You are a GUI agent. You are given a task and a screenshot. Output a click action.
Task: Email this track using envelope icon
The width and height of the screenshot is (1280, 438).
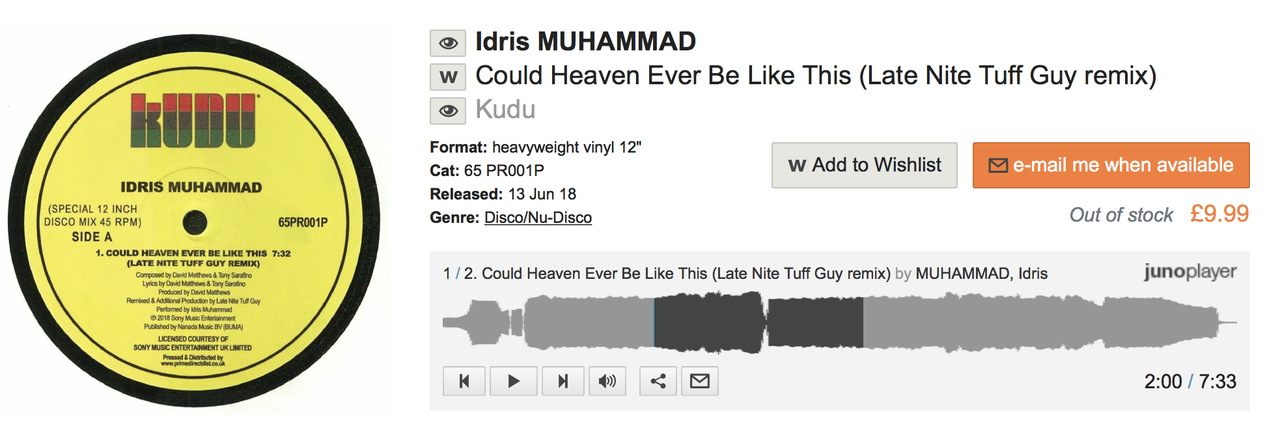coord(699,381)
